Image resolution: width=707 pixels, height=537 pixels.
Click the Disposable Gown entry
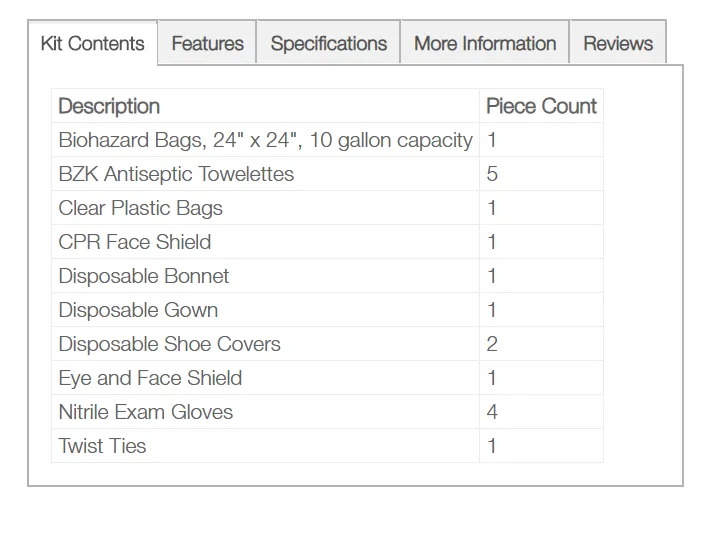138,310
